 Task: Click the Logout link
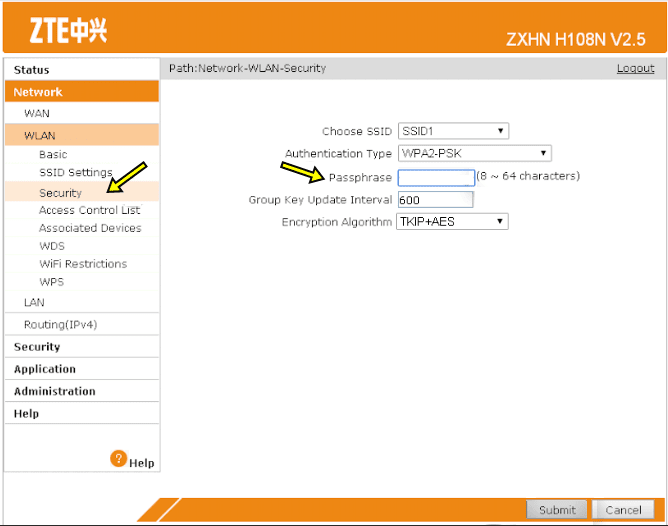coord(635,68)
